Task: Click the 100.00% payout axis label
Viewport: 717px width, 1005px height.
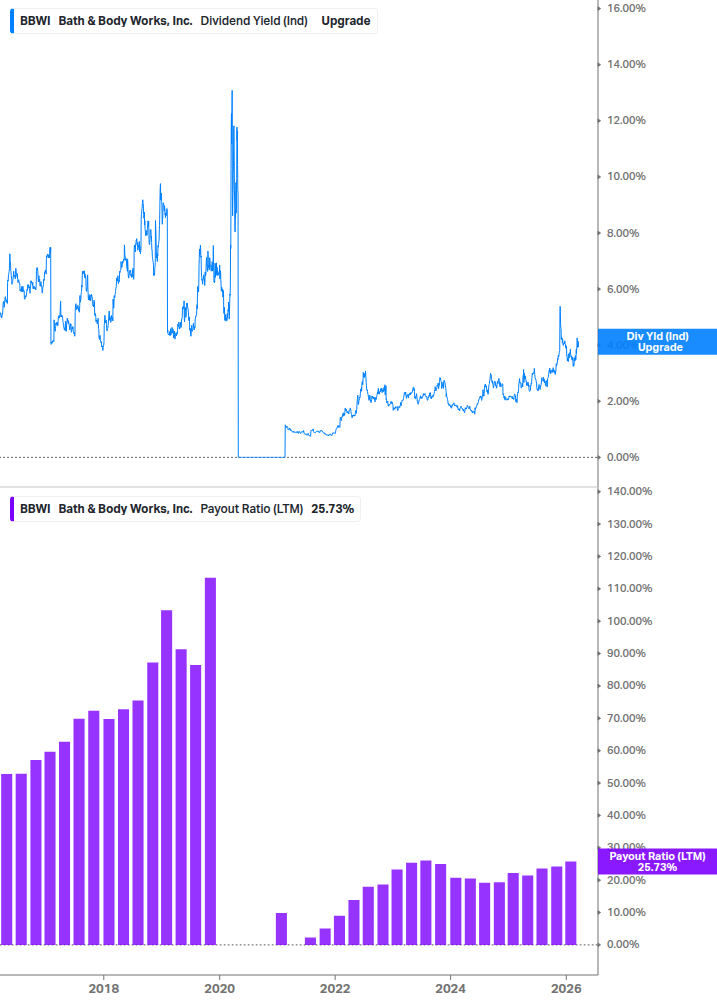Action: click(629, 621)
